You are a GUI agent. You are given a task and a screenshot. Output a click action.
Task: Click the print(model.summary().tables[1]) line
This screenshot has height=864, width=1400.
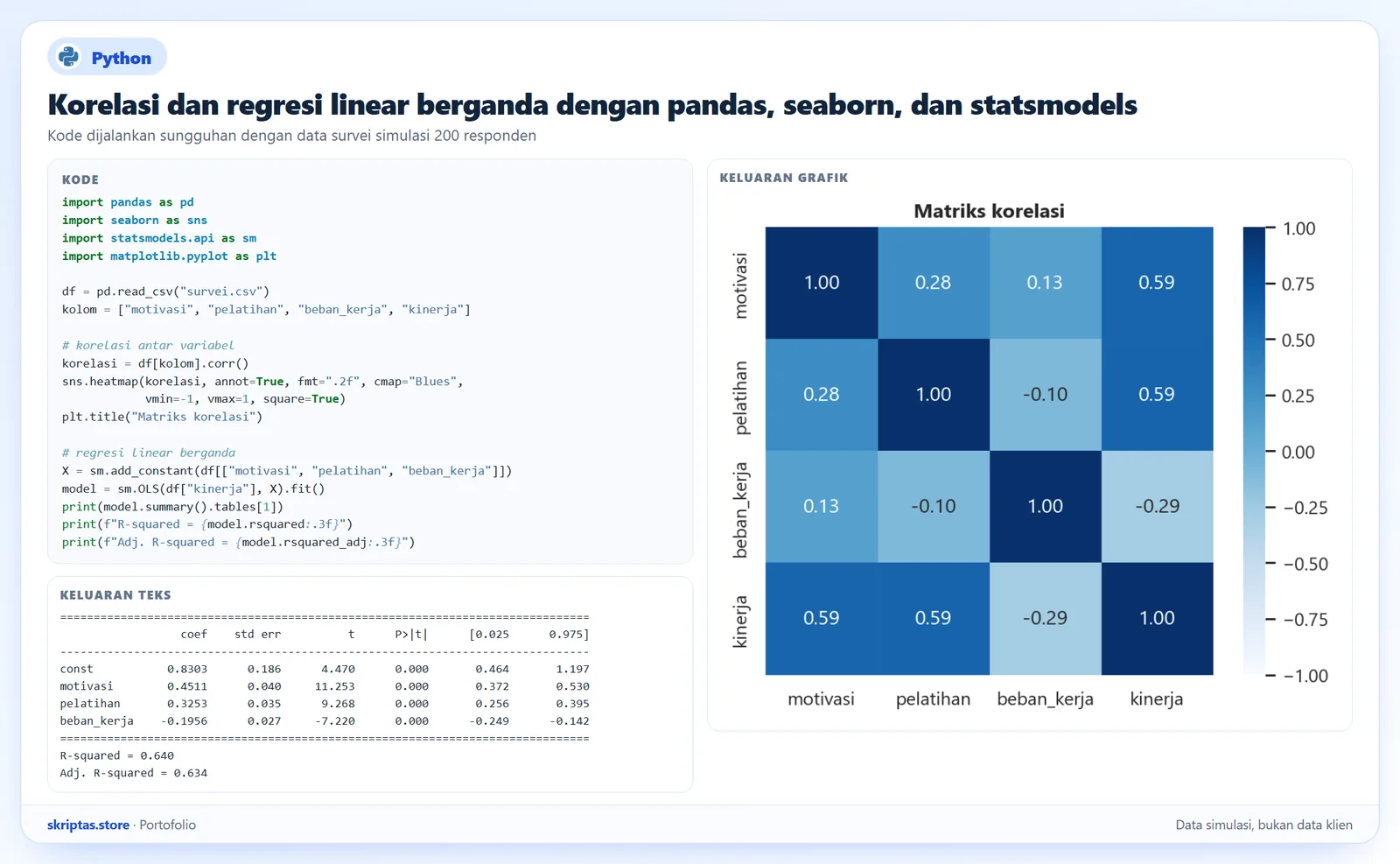[172, 507]
